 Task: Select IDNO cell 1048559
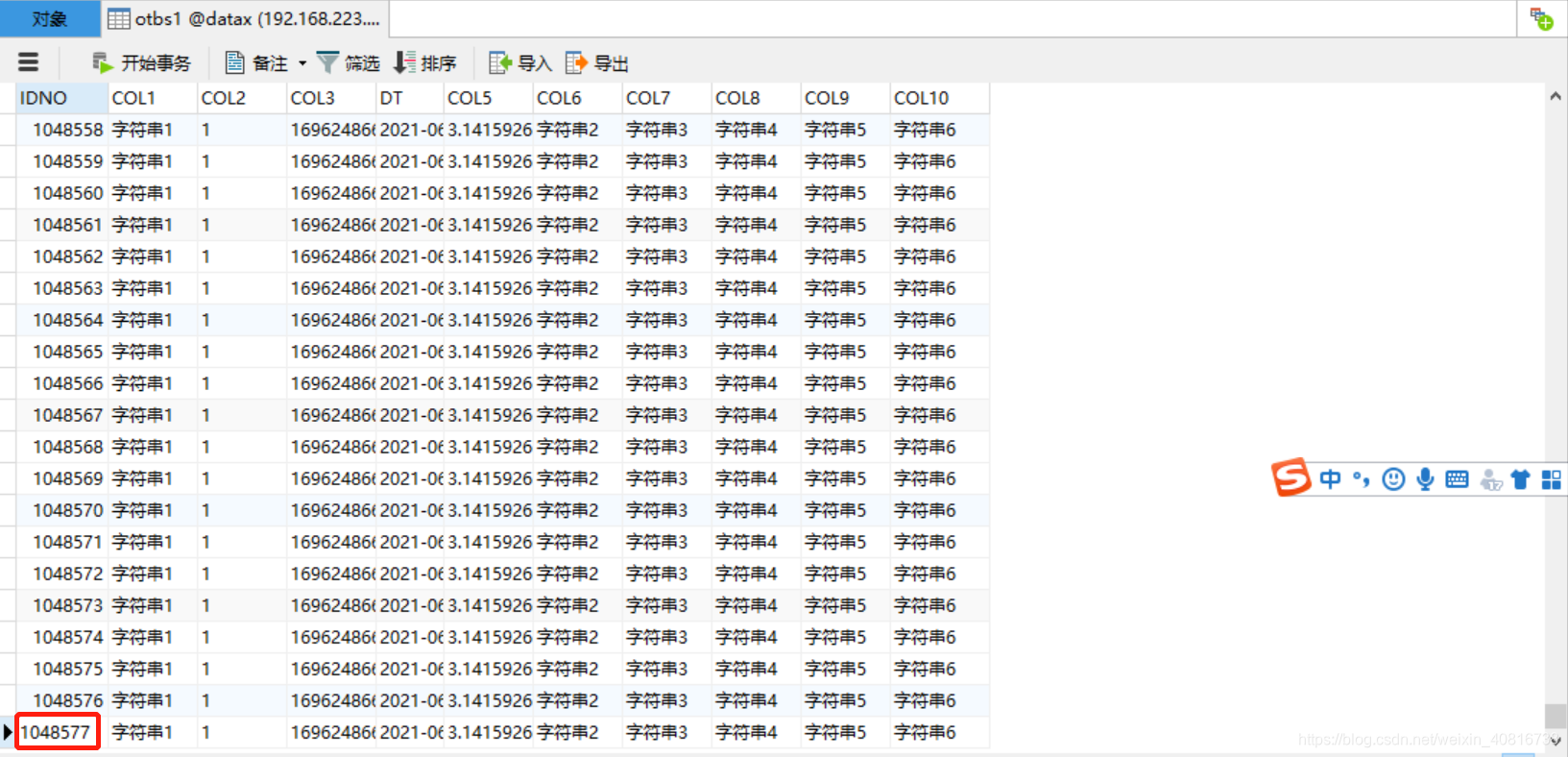61,161
